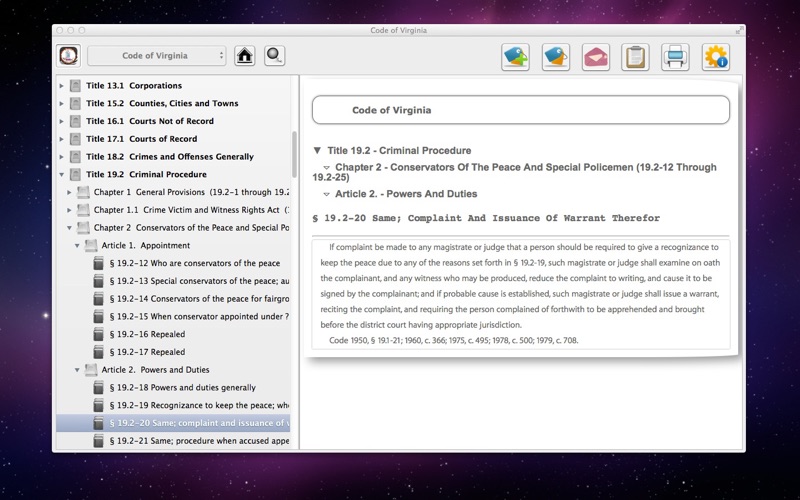Image resolution: width=800 pixels, height=500 pixels.
Task: Select Title 18.2 Crimes and Offenses Generally row
Action: (173, 157)
